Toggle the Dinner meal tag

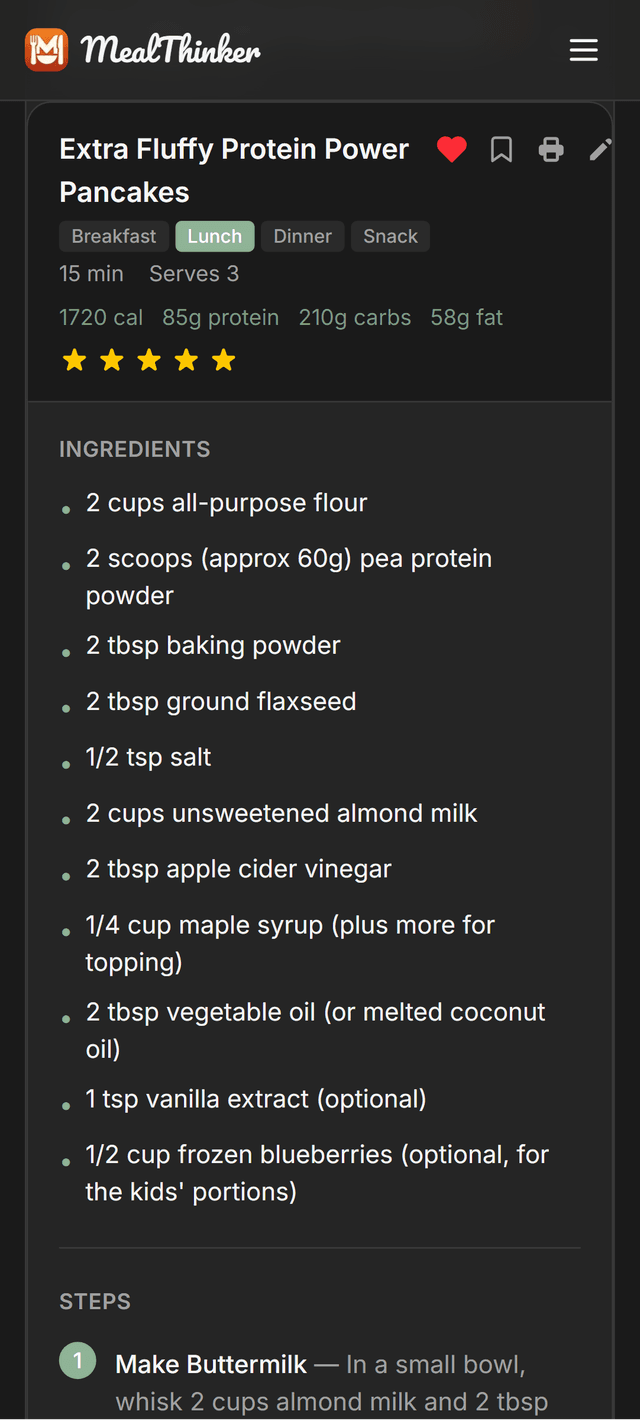click(302, 236)
